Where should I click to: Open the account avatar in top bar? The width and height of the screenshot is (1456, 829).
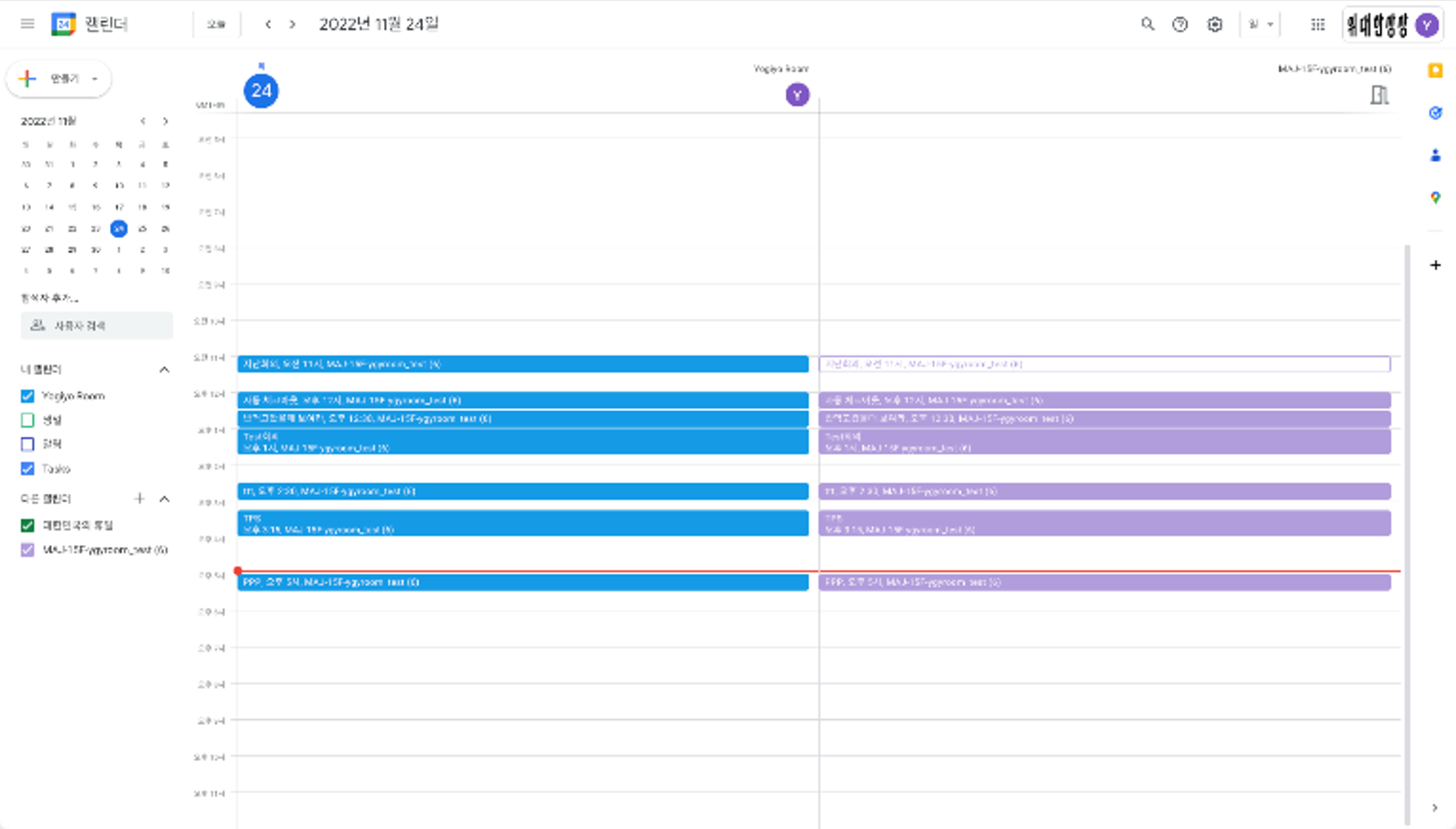(x=1427, y=25)
